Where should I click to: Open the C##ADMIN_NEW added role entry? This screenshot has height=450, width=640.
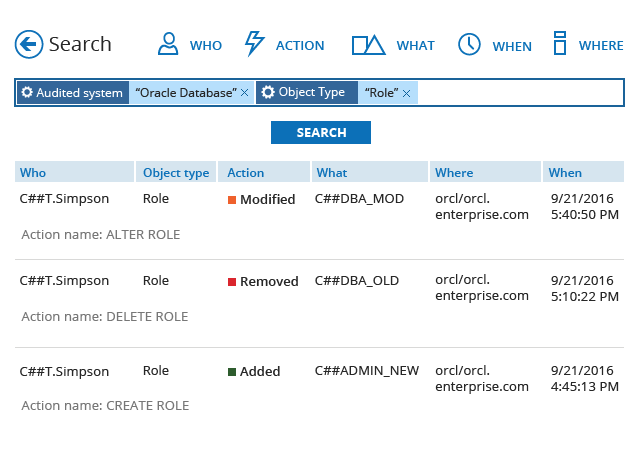[367, 371]
